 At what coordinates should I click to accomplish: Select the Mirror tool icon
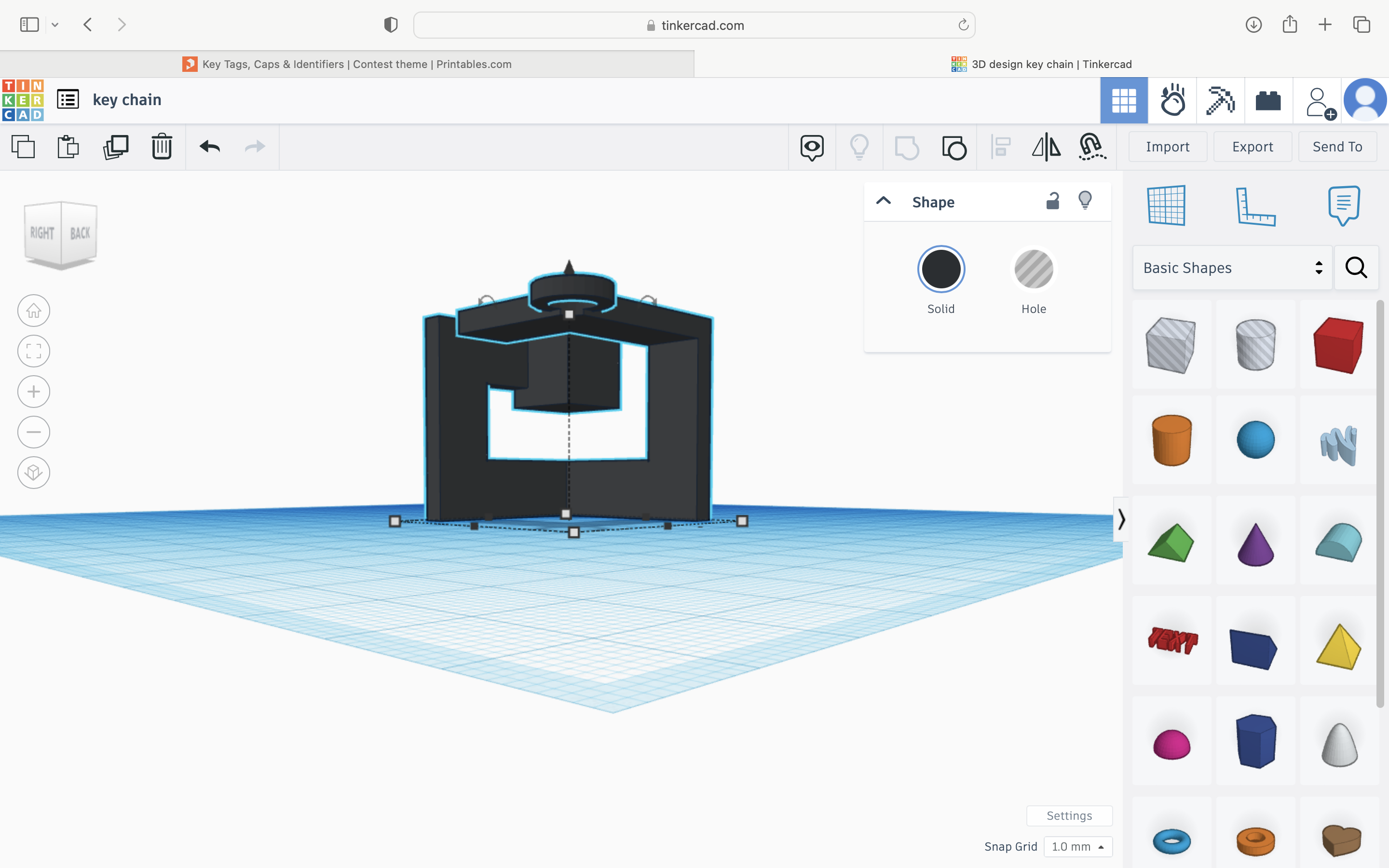pos(1046,147)
